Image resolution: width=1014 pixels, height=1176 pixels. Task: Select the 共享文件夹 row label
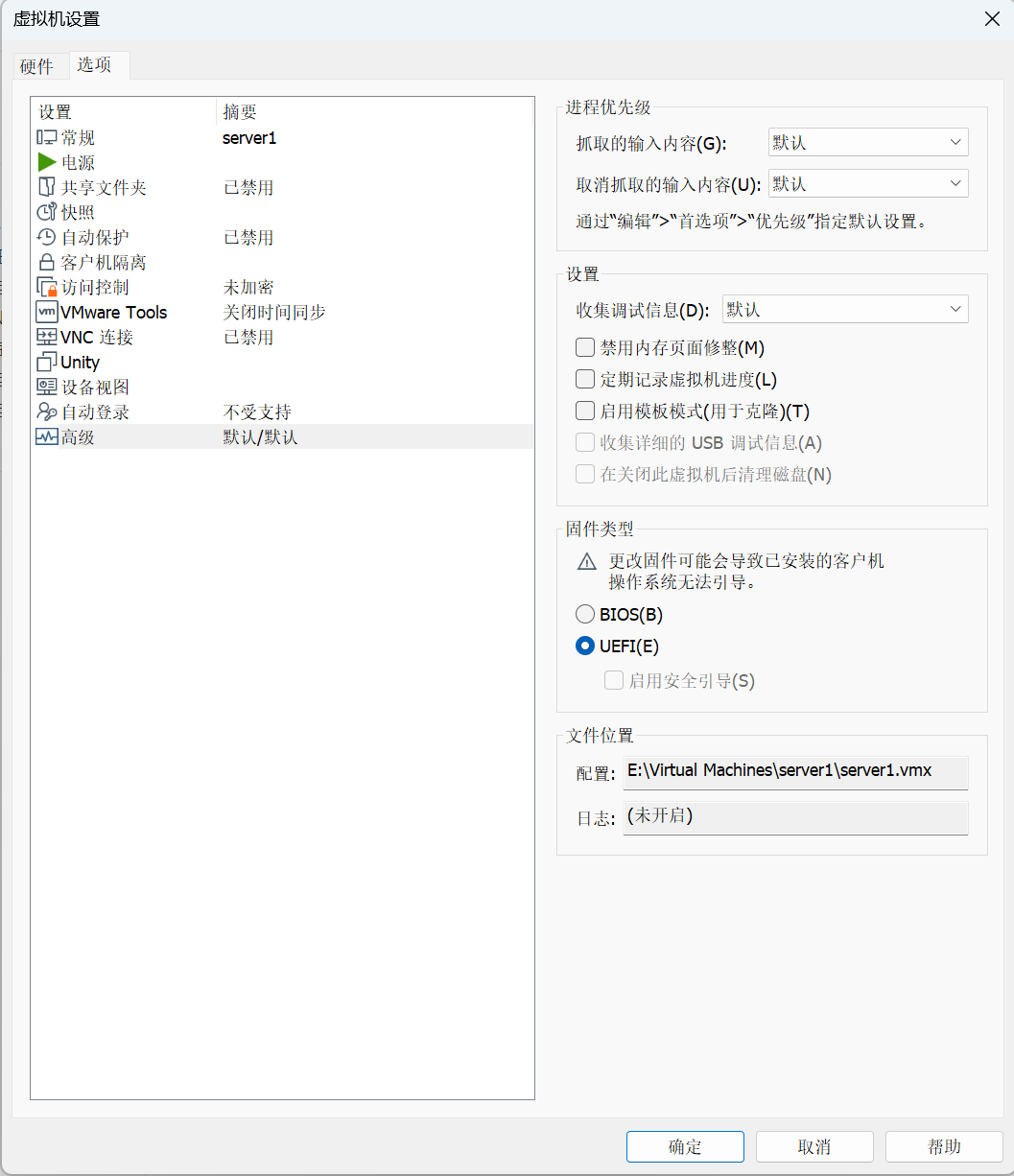(x=105, y=188)
